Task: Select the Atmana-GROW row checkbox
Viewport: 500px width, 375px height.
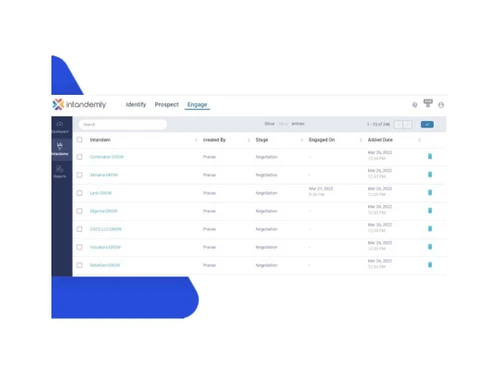Action: 79,175
